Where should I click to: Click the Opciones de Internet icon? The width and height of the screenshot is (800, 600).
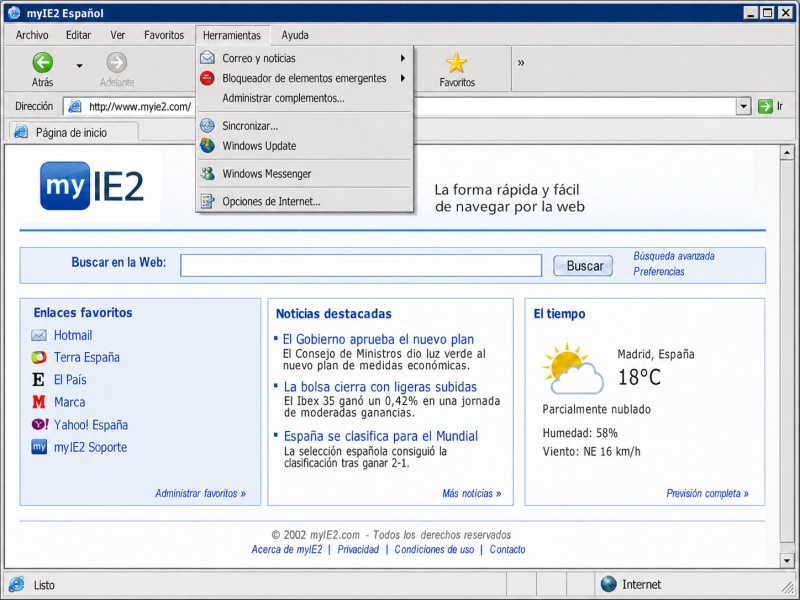click(207, 201)
